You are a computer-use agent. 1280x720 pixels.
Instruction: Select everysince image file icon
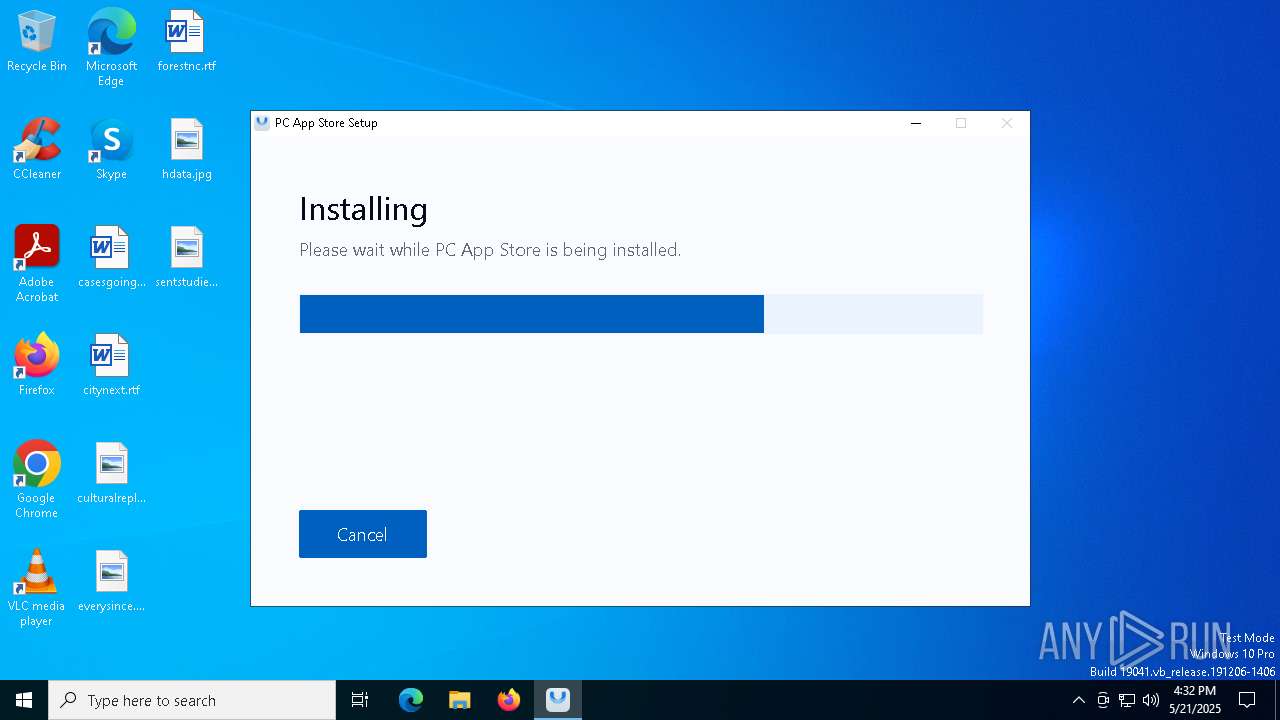pos(111,582)
